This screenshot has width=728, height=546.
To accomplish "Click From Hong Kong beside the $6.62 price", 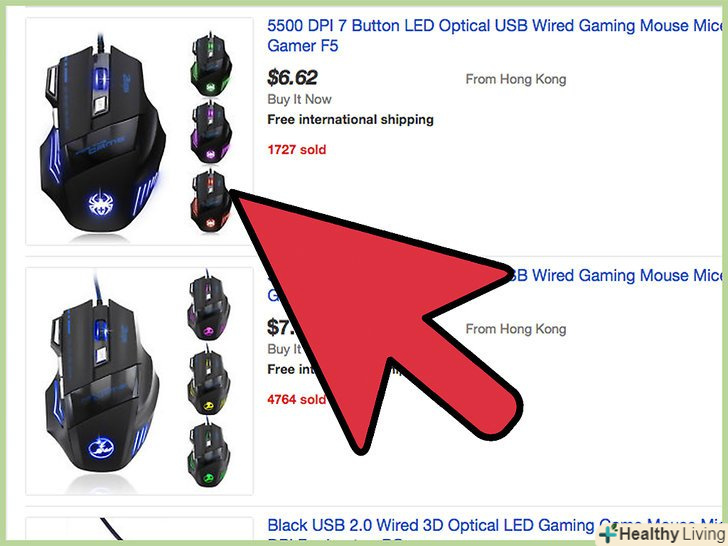I will coord(516,79).
